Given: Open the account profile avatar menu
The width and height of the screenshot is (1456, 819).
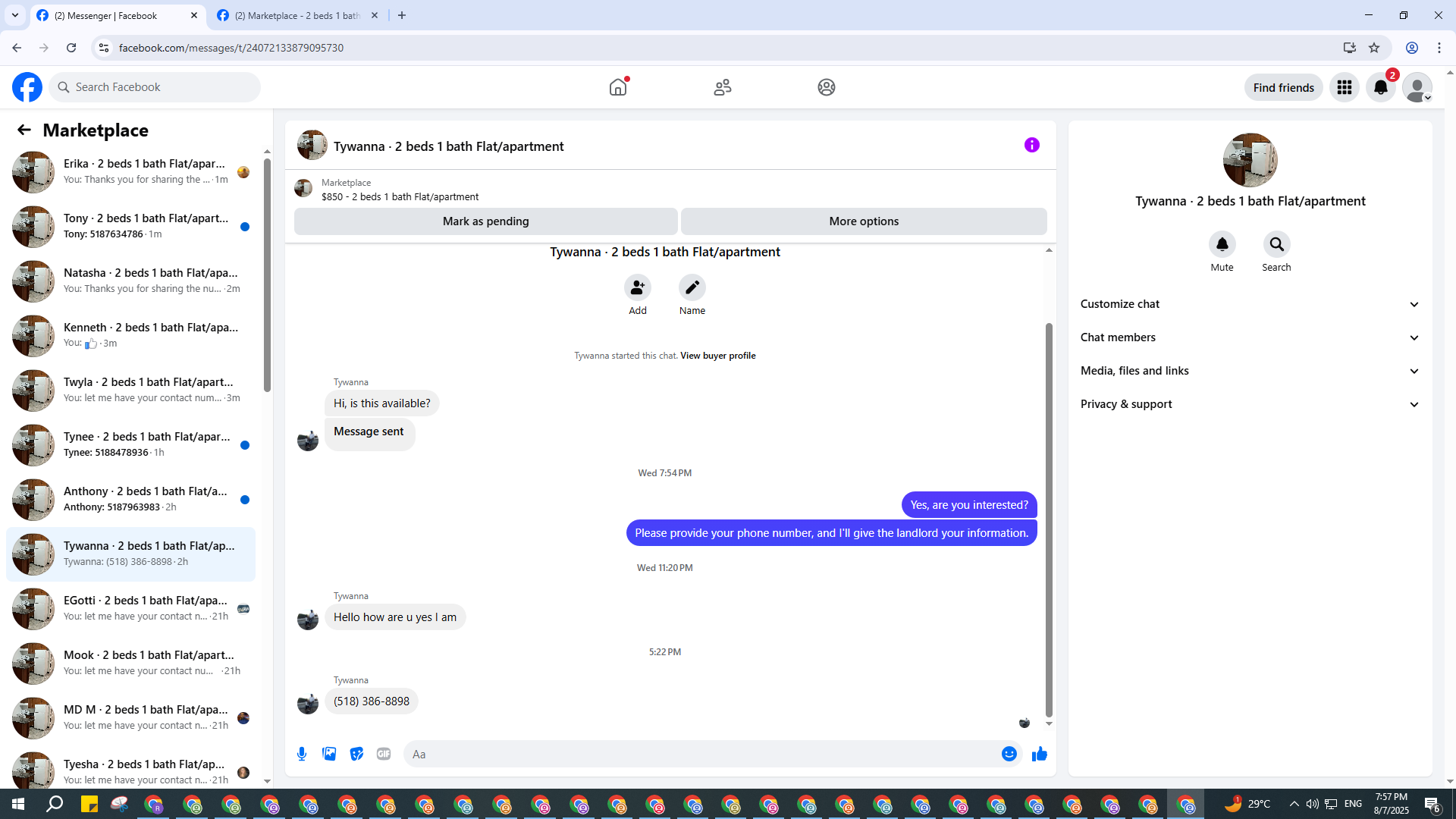Looking at the screenshot, I should 1417,87.
